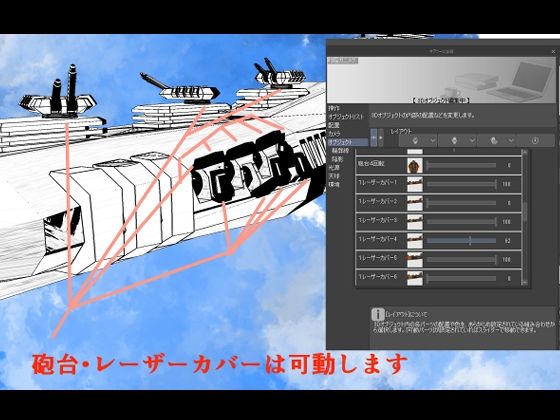The height and width of the screenshot is (420, 560).
Task: Click the 砲台4回転 label
Action: [371, 164]
